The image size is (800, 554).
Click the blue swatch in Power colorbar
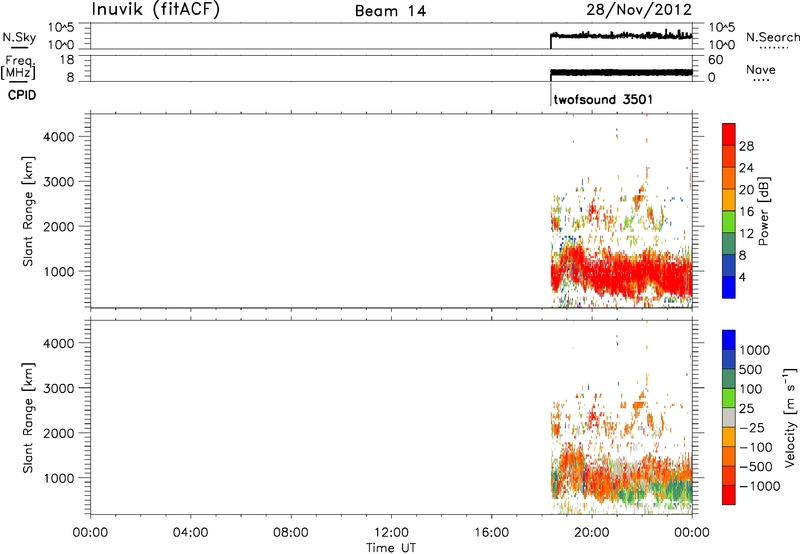729,287
